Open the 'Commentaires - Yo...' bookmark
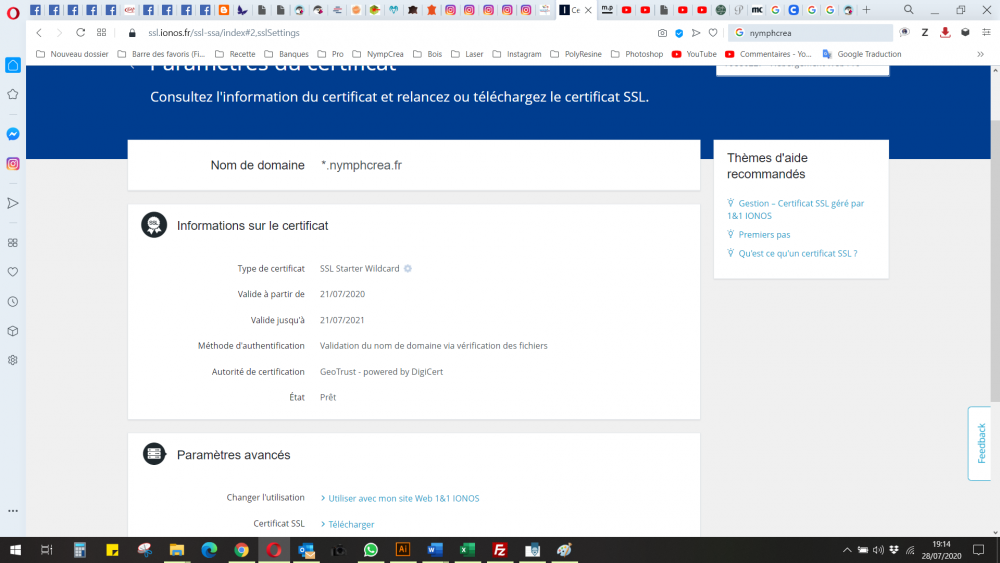 click(768, 54)
